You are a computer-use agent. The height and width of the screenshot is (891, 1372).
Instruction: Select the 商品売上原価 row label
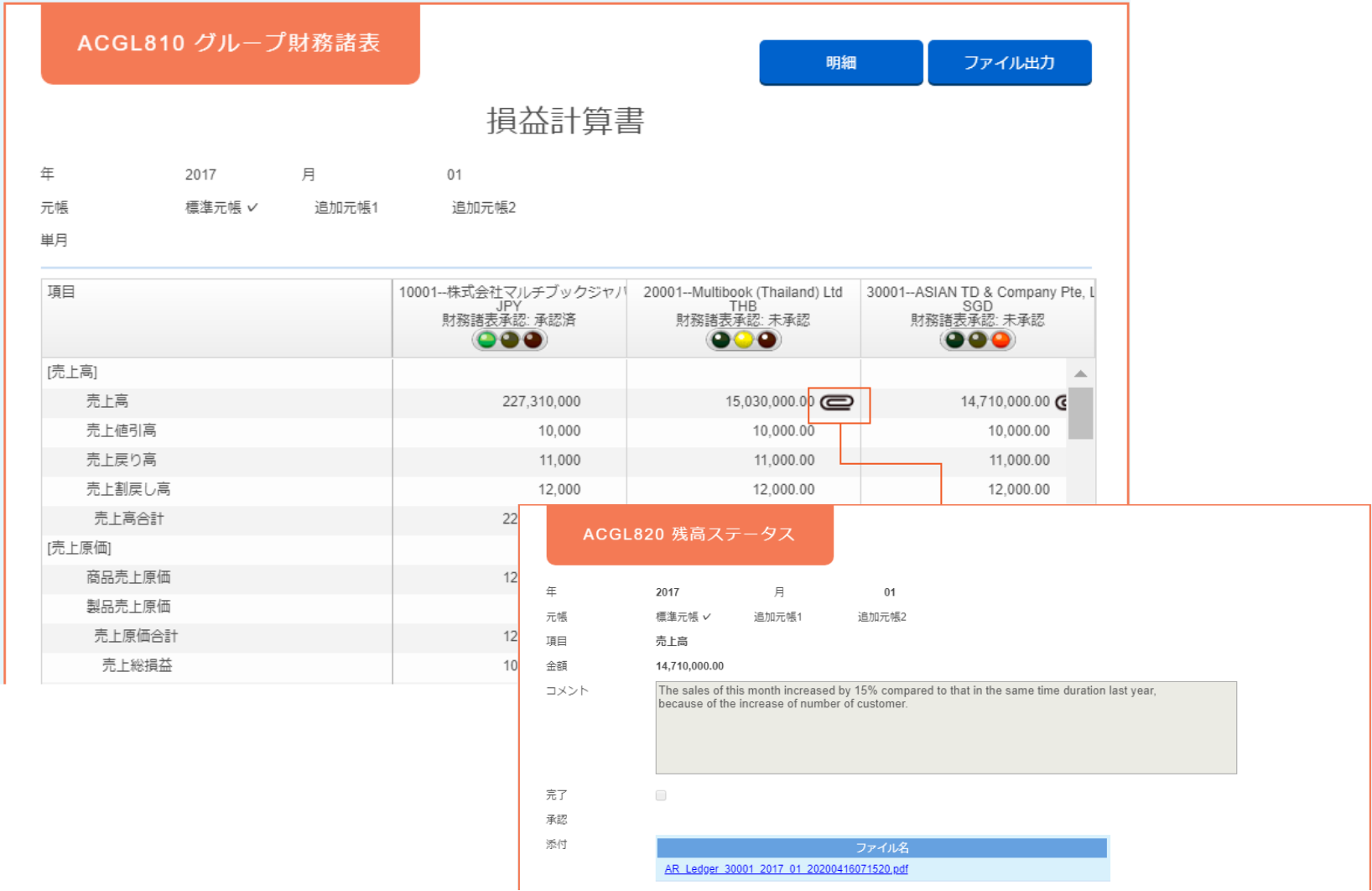[127, 577]
